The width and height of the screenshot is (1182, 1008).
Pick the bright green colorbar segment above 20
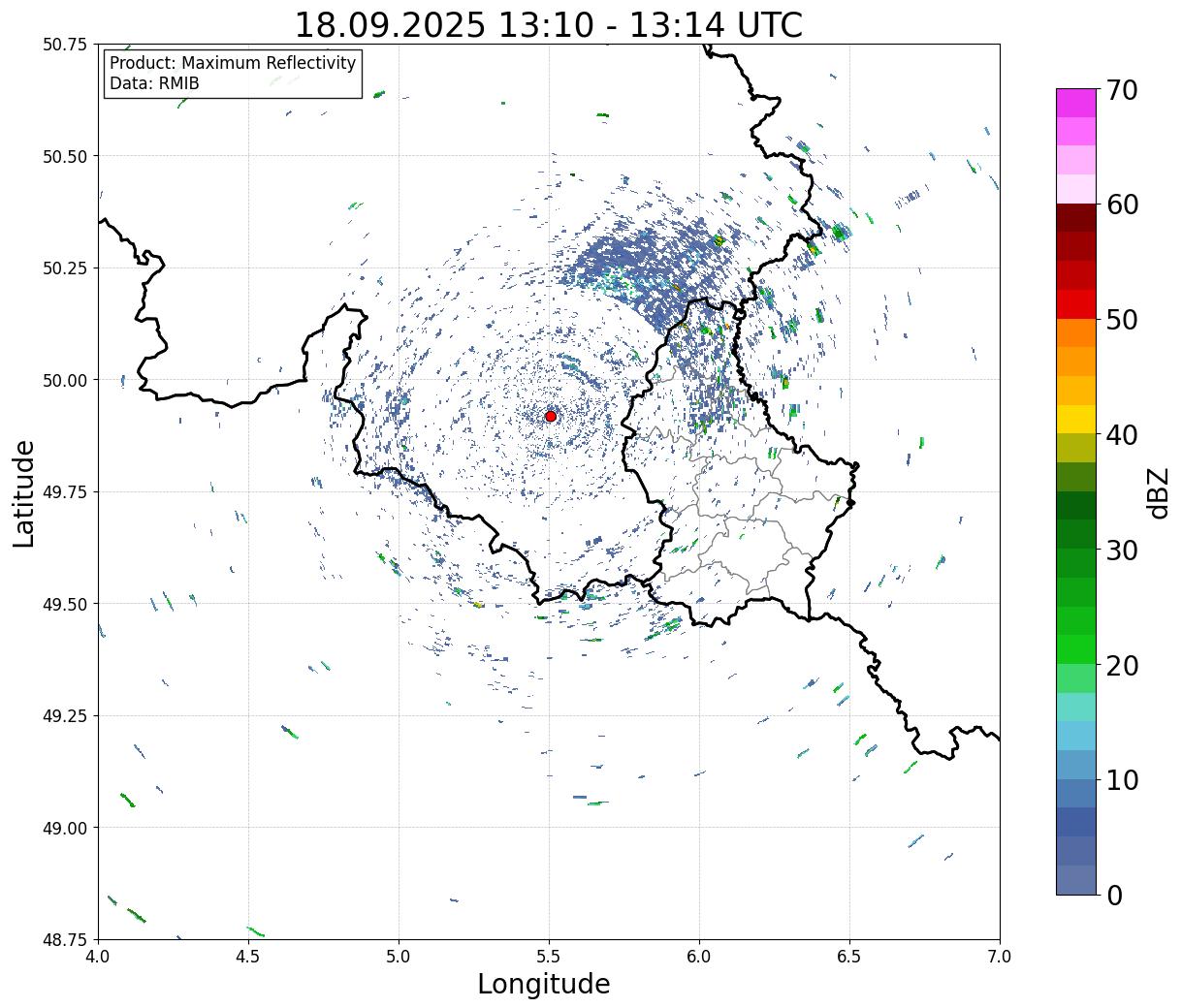click(1076, 649)
